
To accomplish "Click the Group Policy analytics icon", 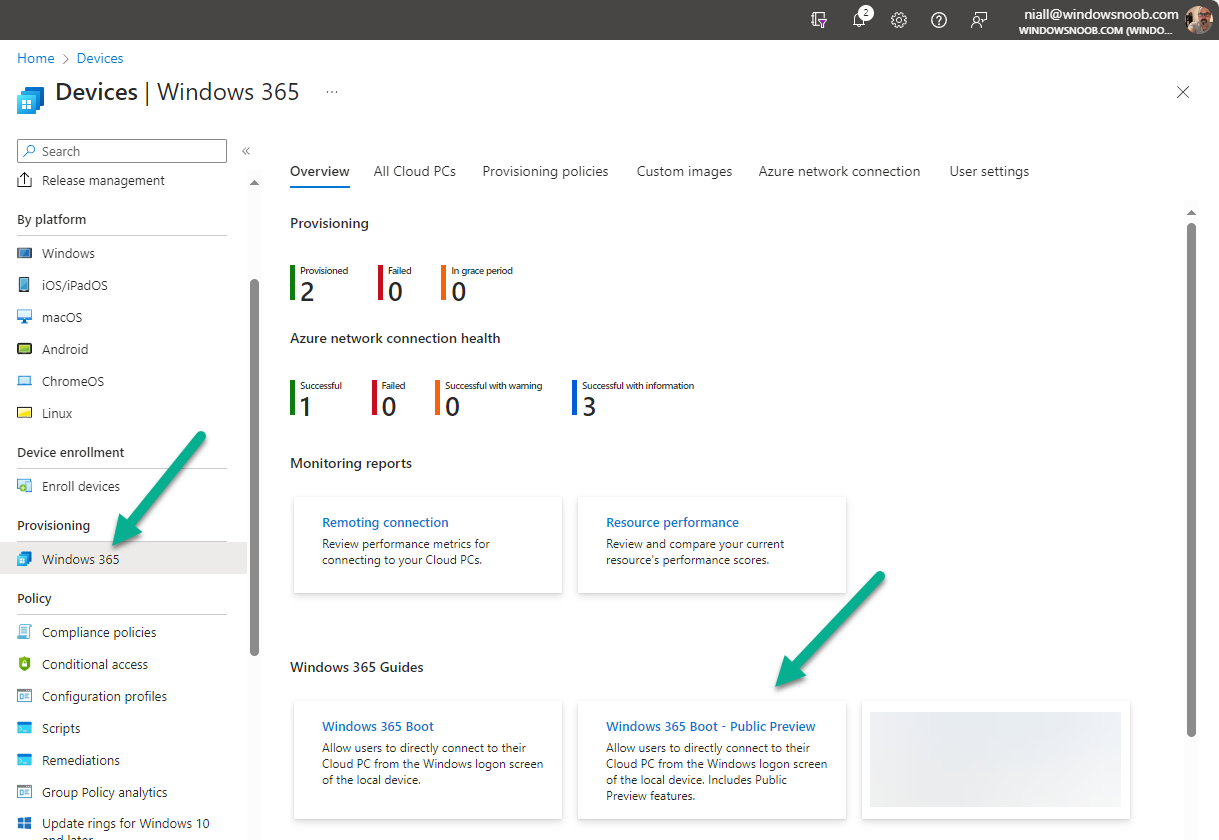I will (25, 792).
